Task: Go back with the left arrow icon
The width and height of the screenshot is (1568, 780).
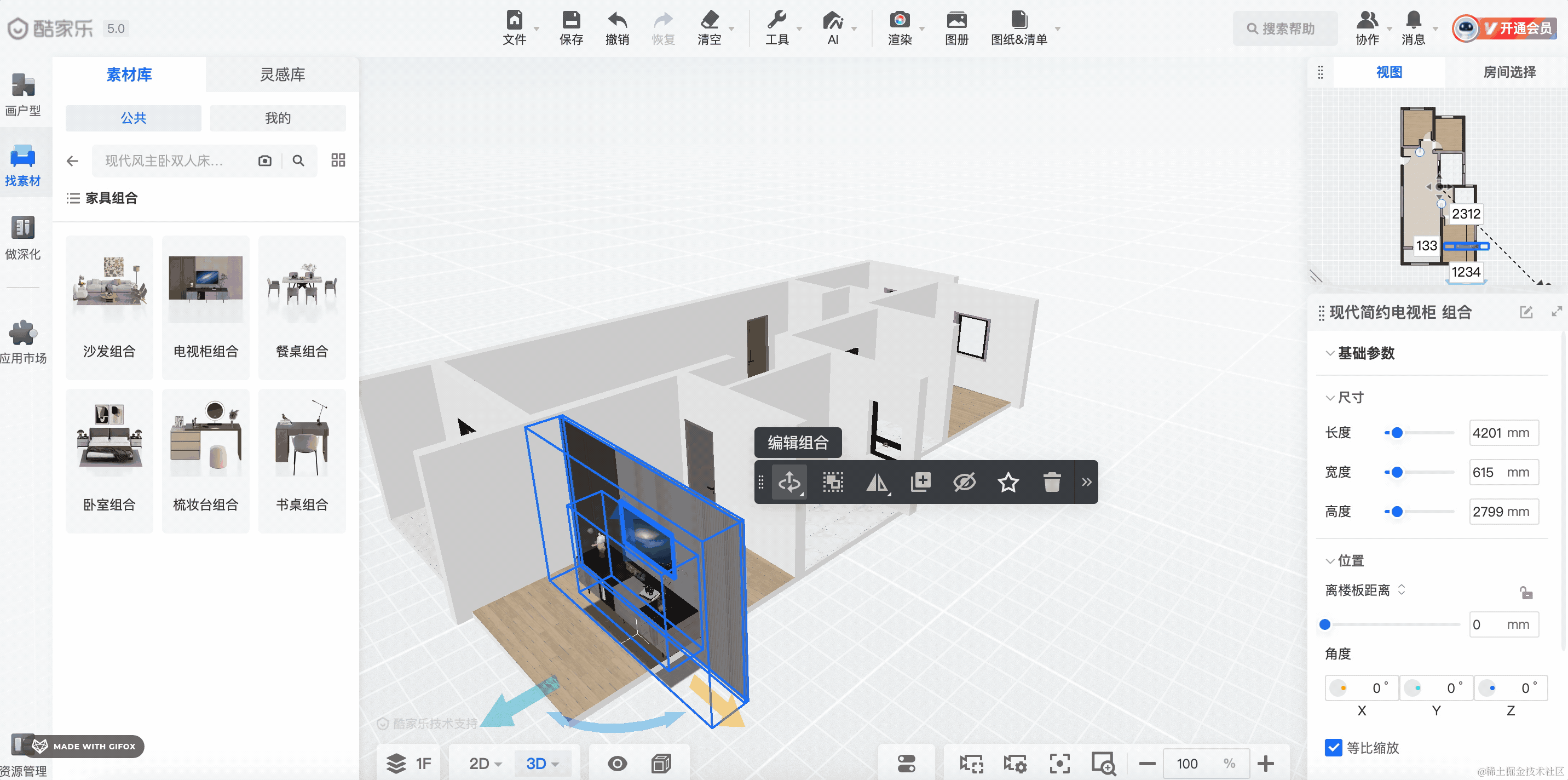Action: pyautogui.click(x=72, y=160)
